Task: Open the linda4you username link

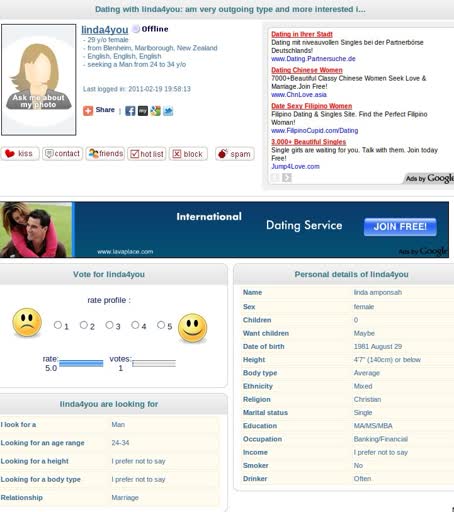Action: (x=105, y=30)
